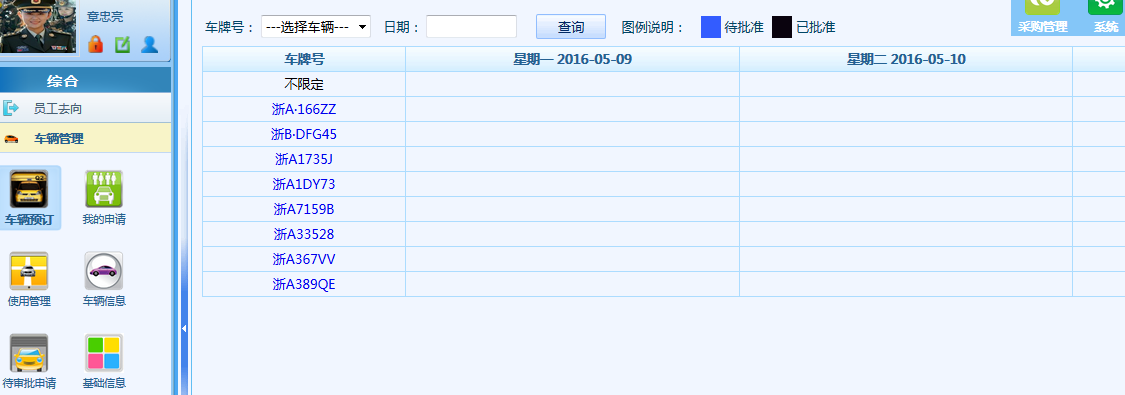This screenshot has height=395, width=1125.
Task: Click black 已批准 legend swatch
Action: coord(782,27)
